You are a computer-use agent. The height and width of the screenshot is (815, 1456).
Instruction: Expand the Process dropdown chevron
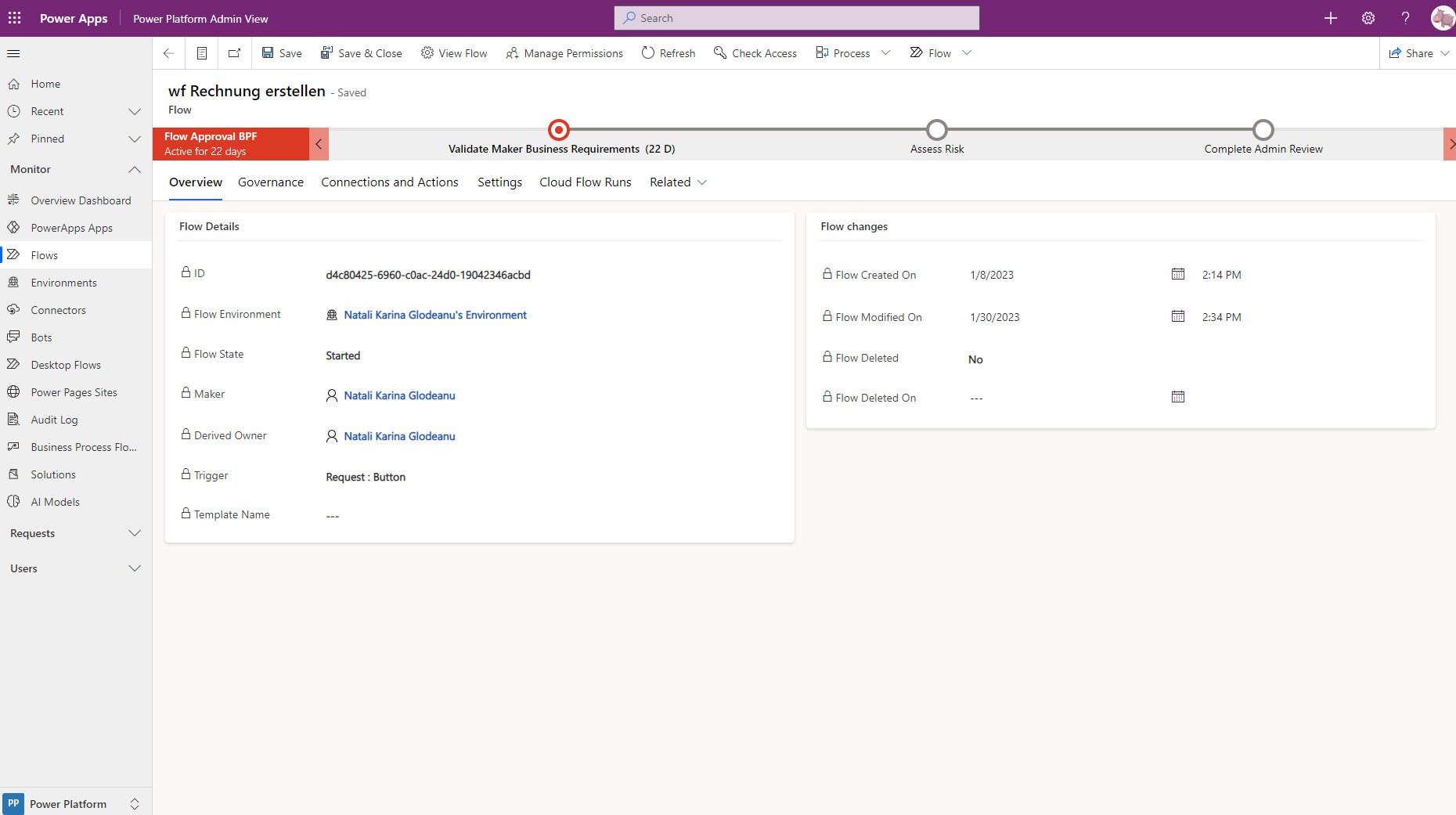(885, 53)
